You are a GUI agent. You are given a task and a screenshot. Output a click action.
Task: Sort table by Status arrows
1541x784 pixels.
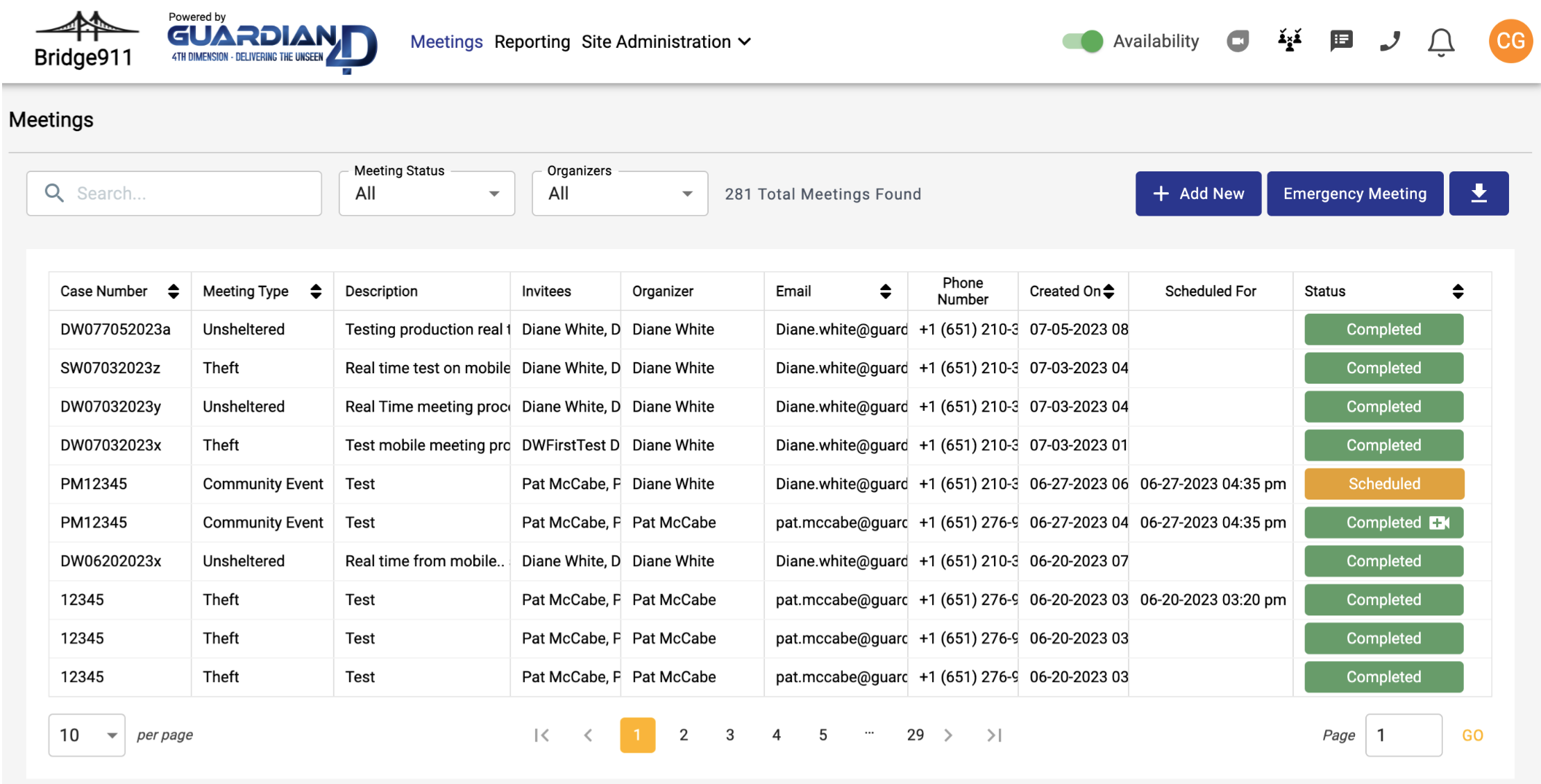1458,291
